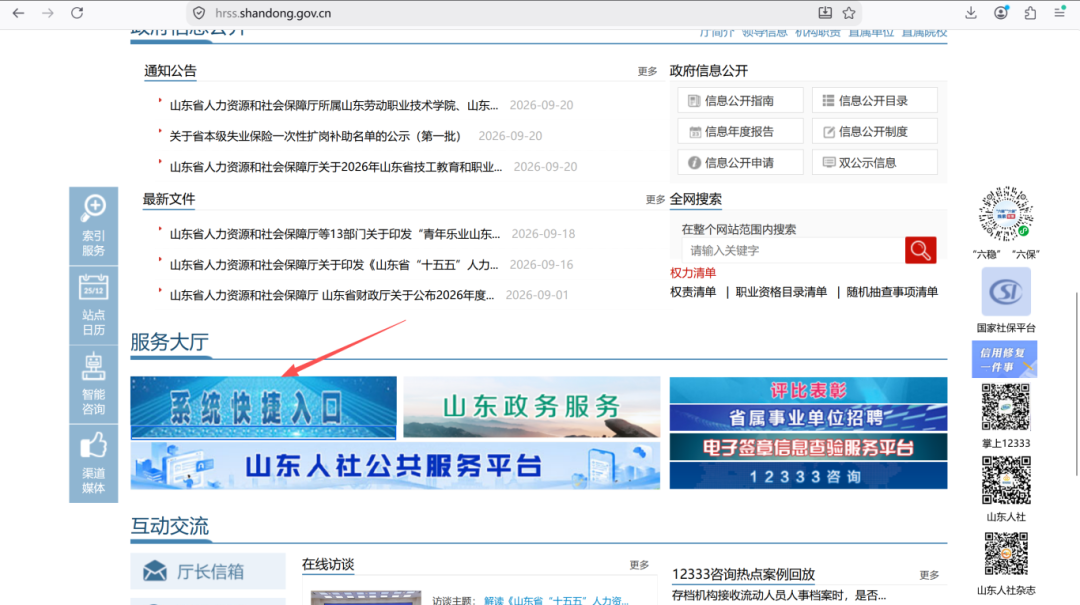Open 智能咨询 robot sidebar icon

[94, 384]
